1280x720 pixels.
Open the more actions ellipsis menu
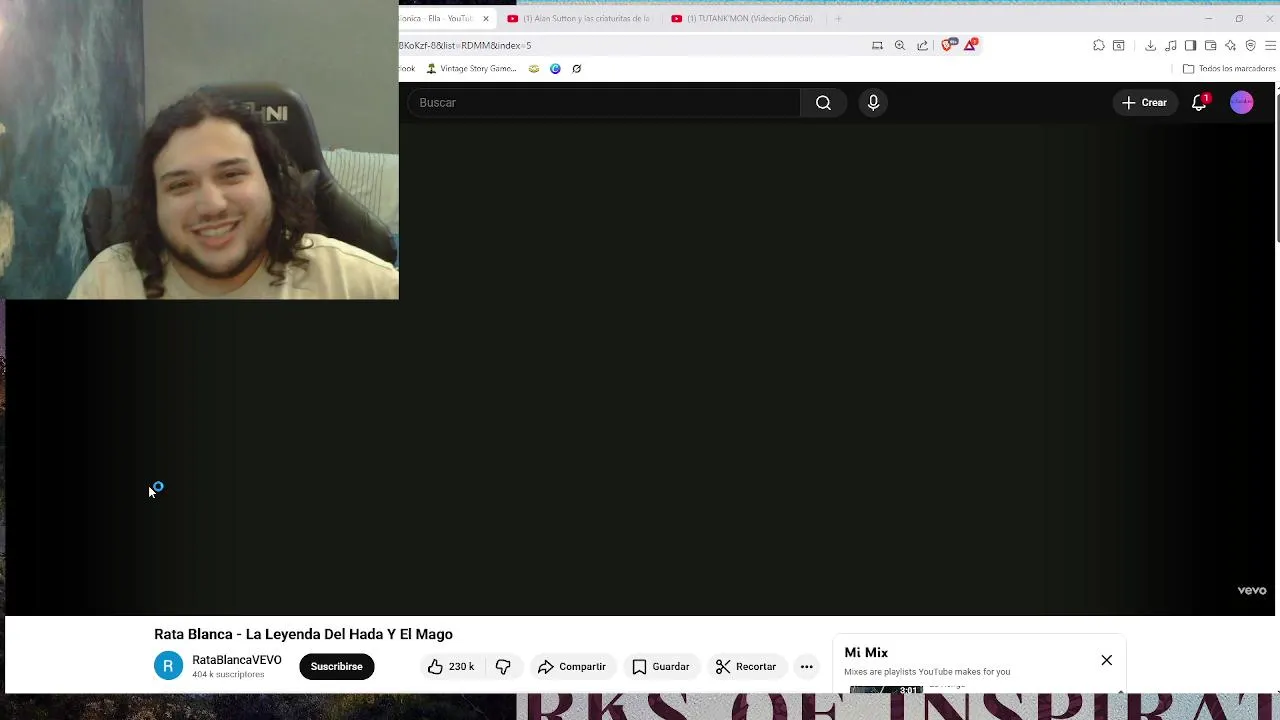[806, 666]
